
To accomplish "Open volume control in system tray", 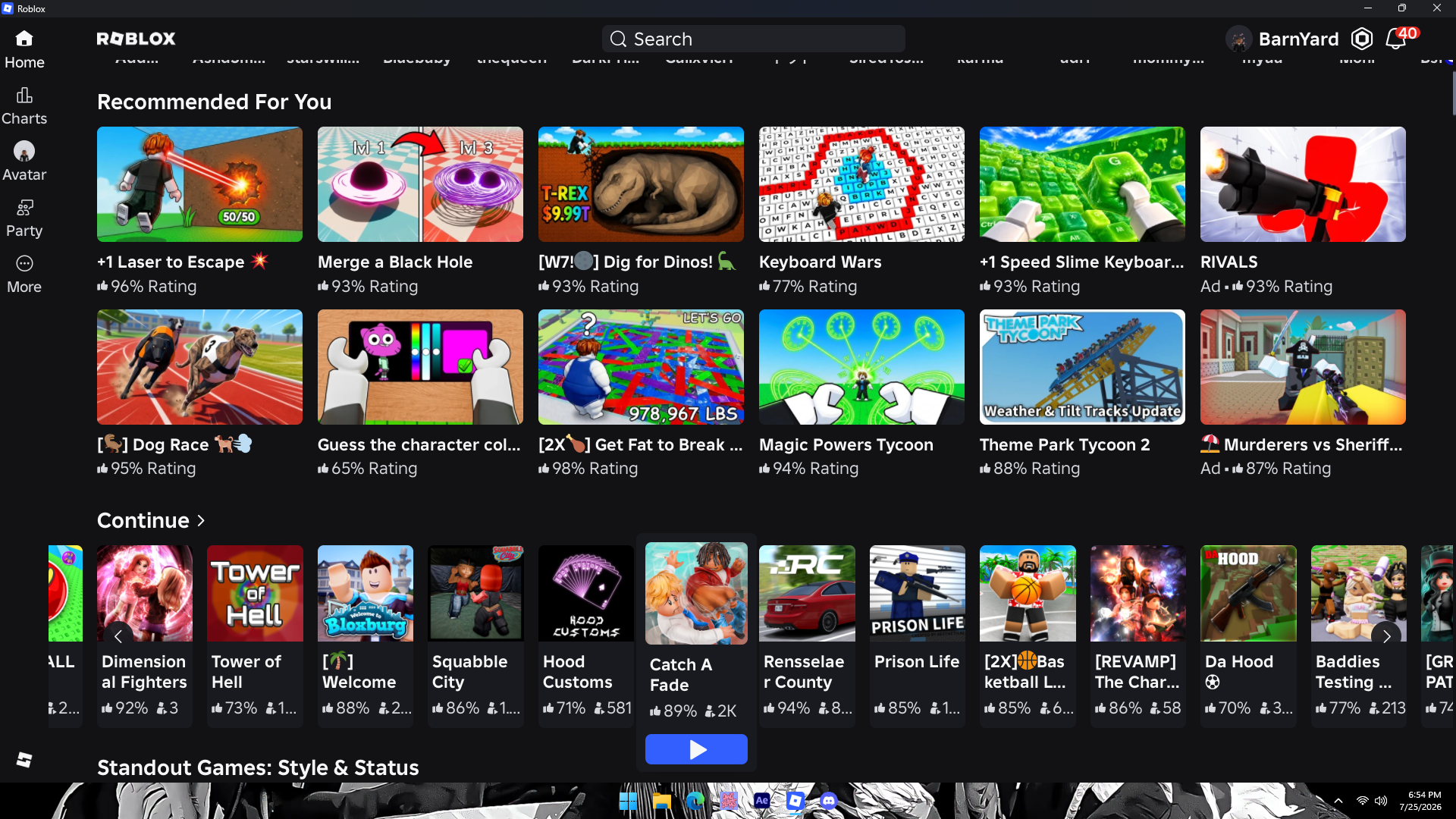I will click(1381, 801).
